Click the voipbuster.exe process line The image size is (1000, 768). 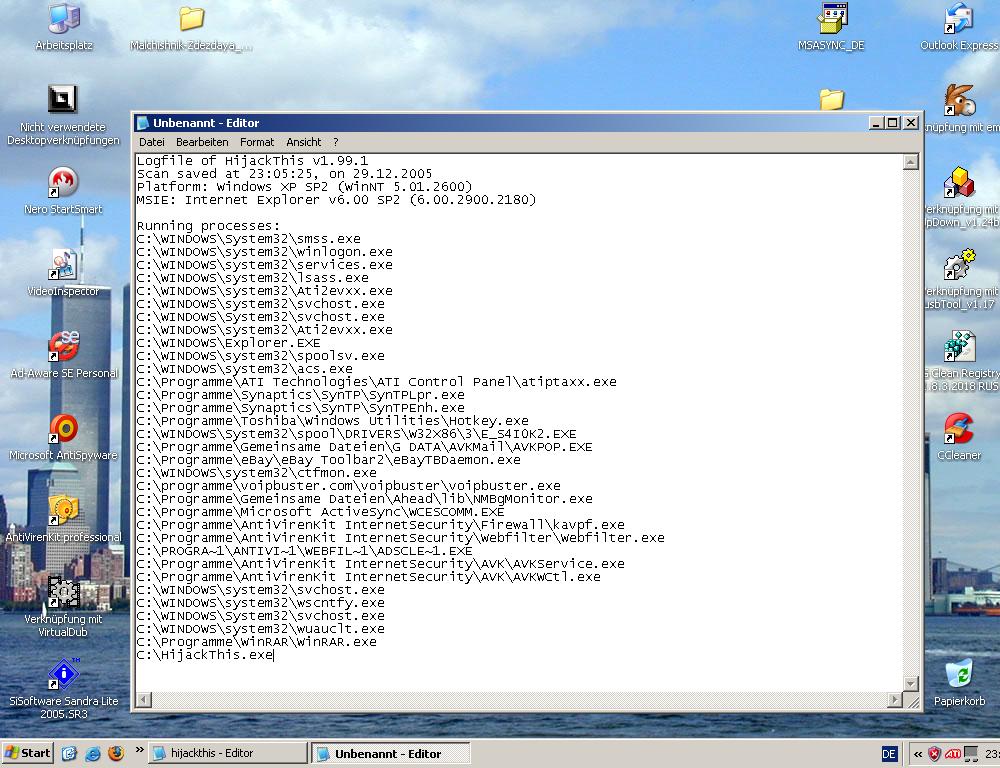point(349,485)
